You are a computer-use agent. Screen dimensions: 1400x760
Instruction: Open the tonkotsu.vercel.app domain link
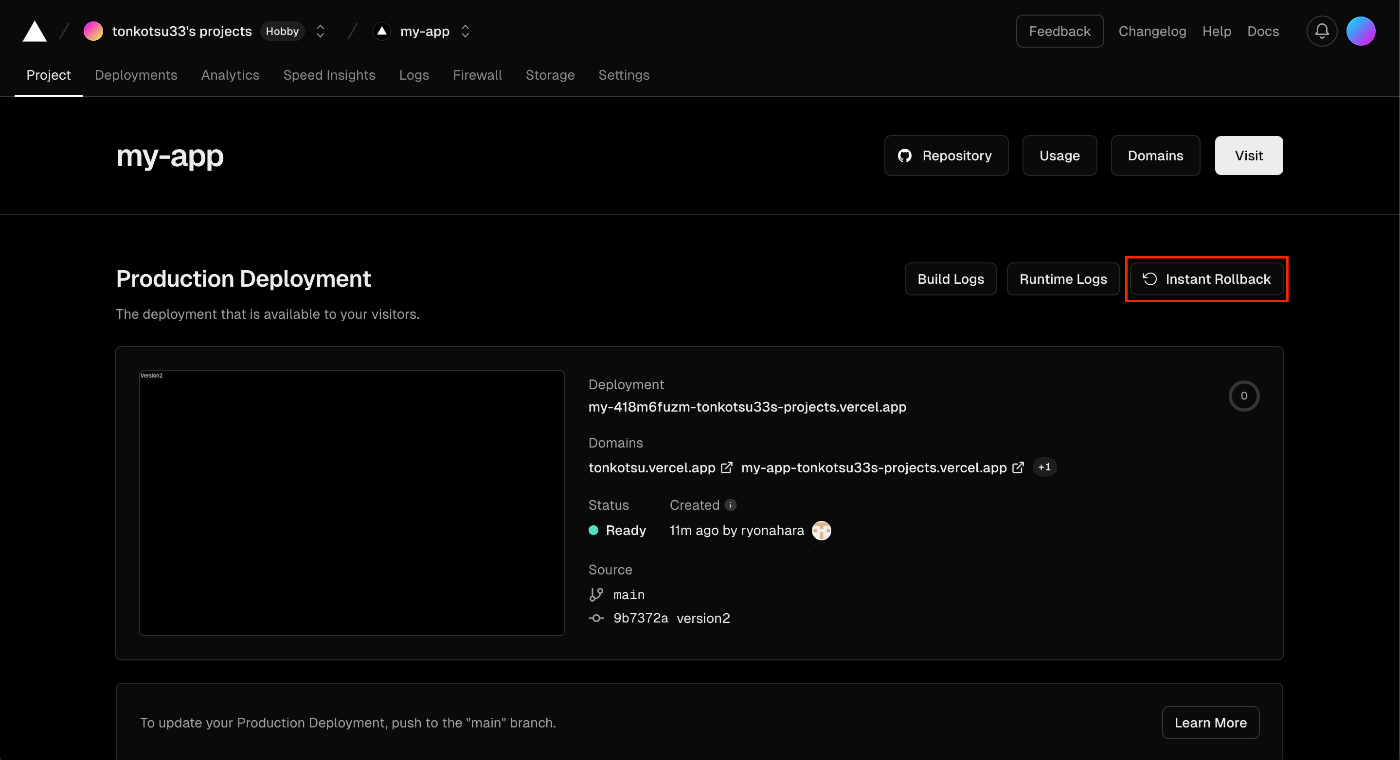pos(652,467)
